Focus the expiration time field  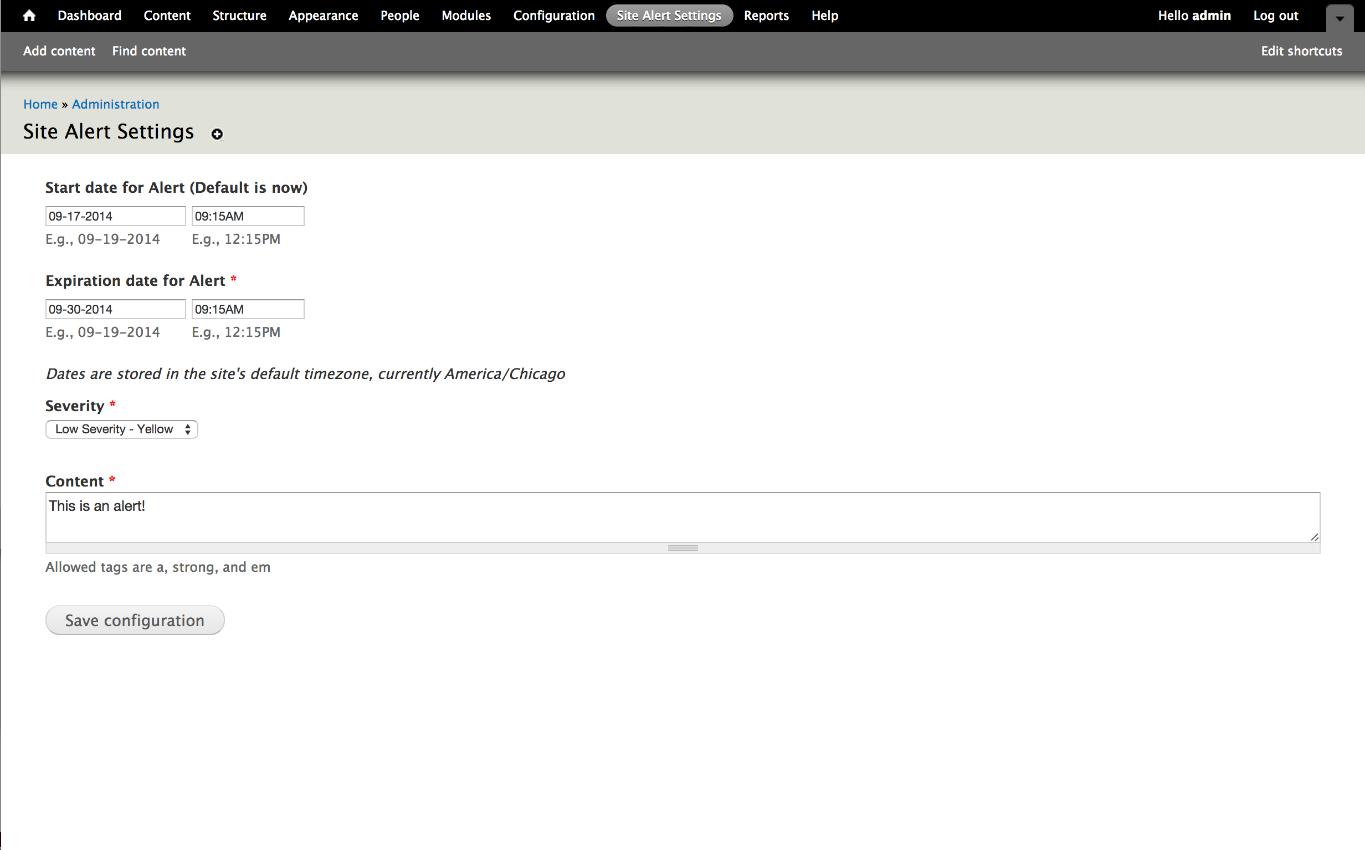(x=248, y=309)
